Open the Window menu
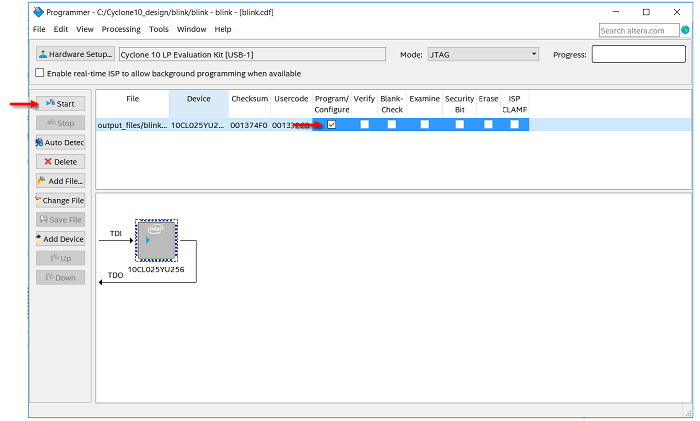 pyautogui.click(x=192, y=29)
